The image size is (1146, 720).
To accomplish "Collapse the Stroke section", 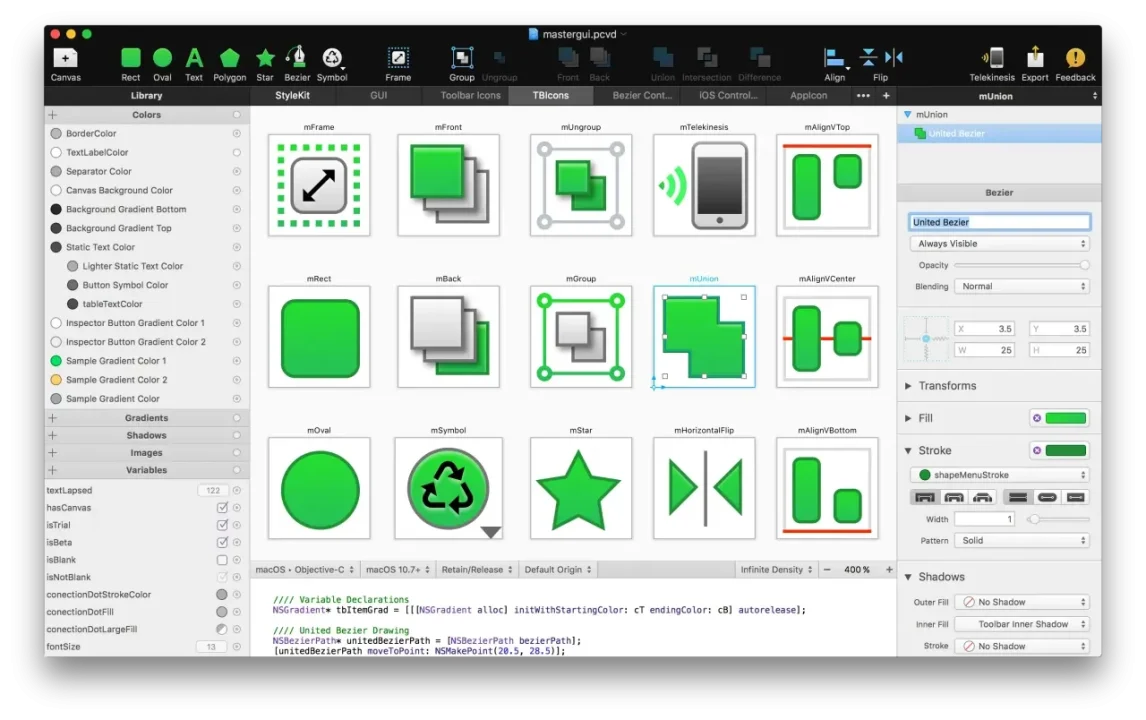I will (x=908, y=450).
